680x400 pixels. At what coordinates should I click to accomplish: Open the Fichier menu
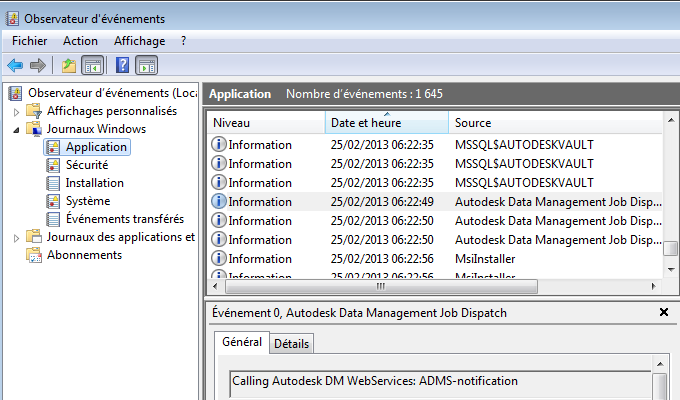click(30, 41)
